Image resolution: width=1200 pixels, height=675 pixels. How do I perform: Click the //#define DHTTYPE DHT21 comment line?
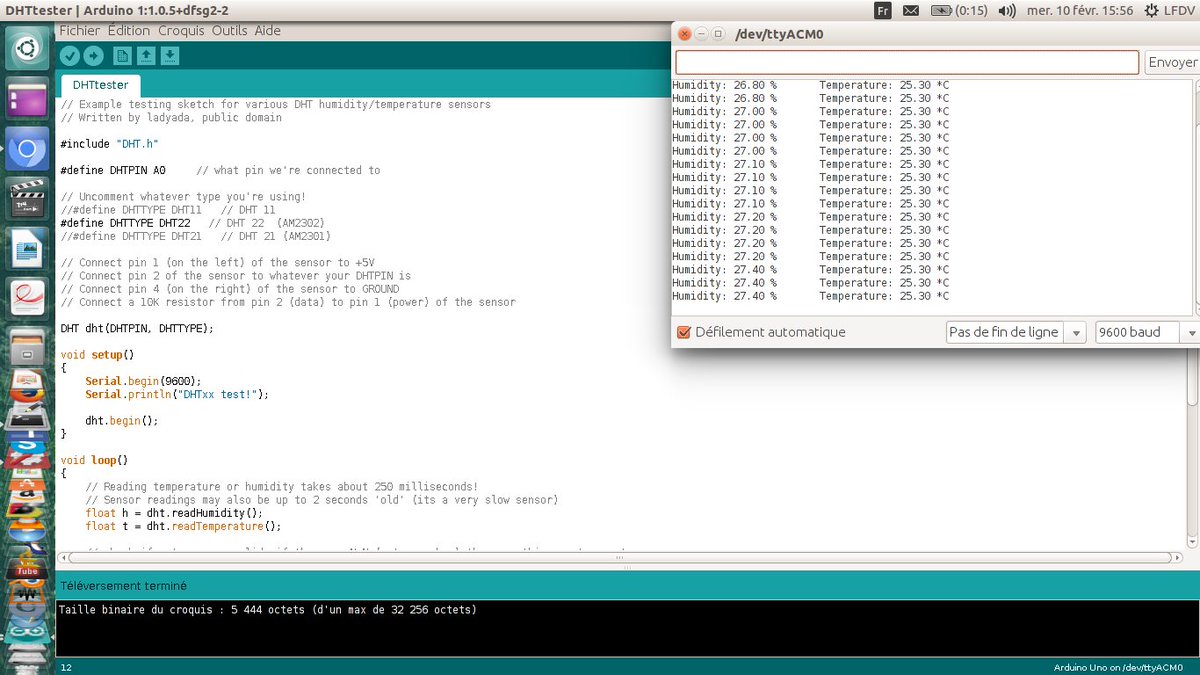click(195, 236)
